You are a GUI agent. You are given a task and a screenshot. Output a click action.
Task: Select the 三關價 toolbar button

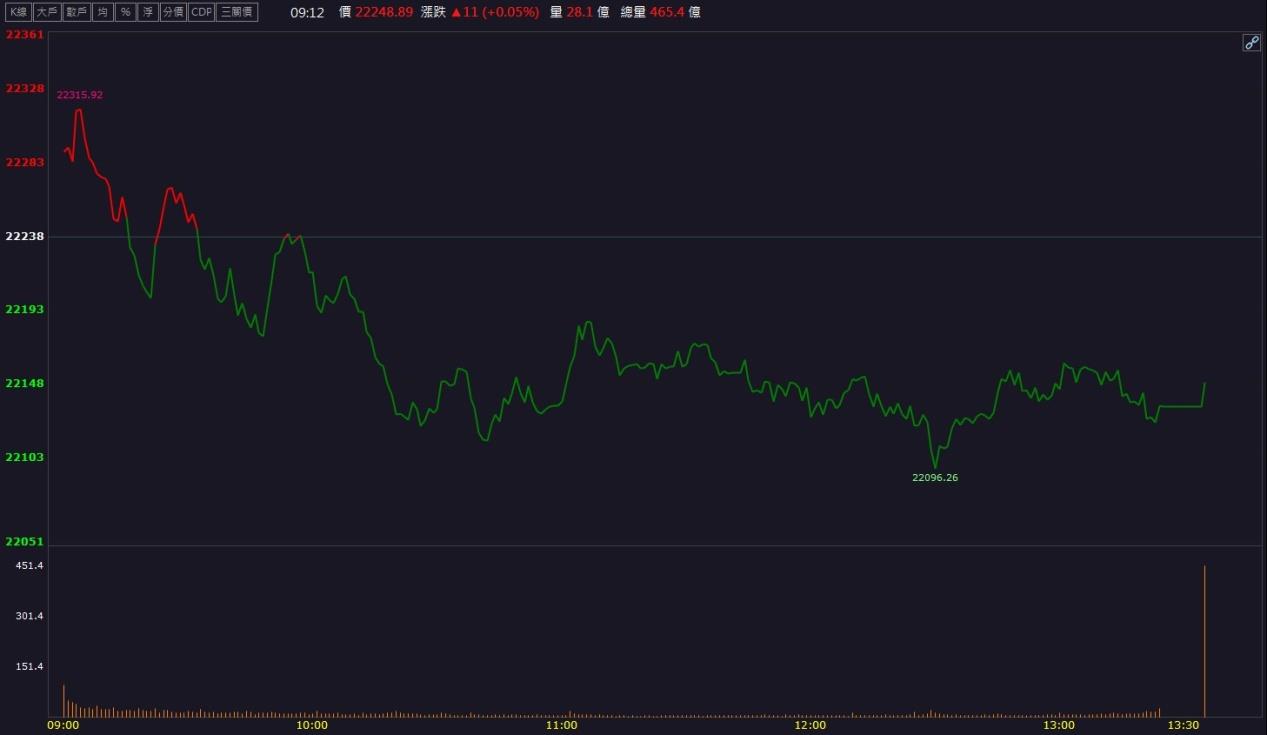[x=237, y=12]
